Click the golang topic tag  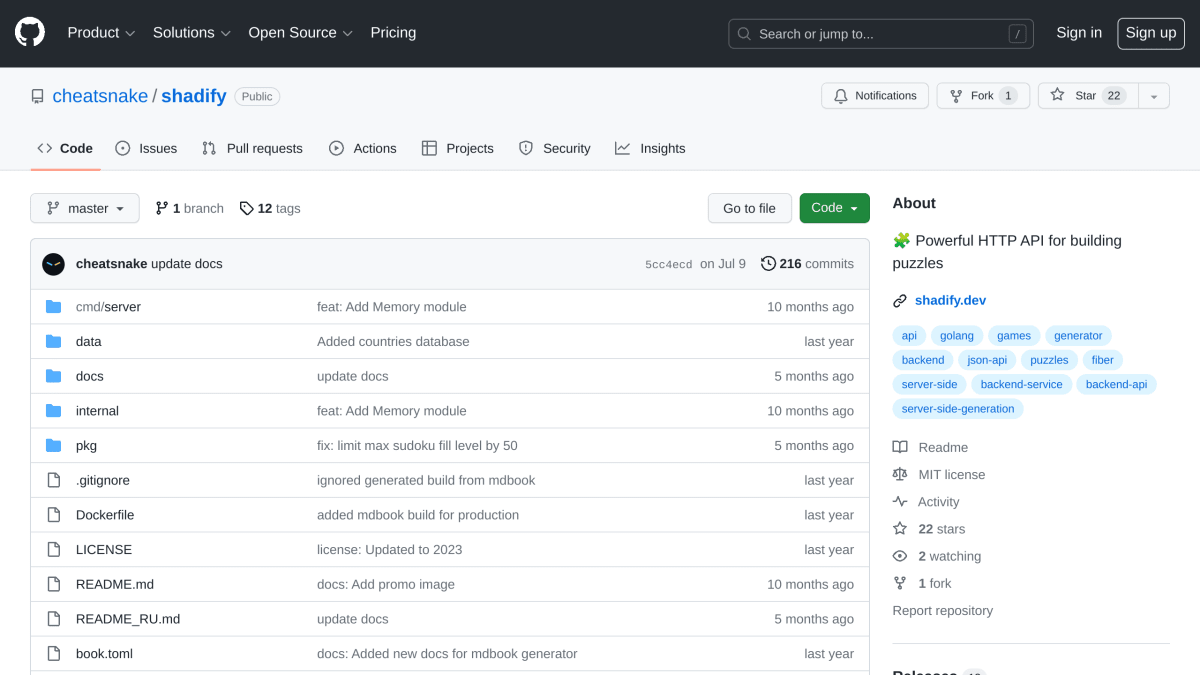click(x=957, y=336)
